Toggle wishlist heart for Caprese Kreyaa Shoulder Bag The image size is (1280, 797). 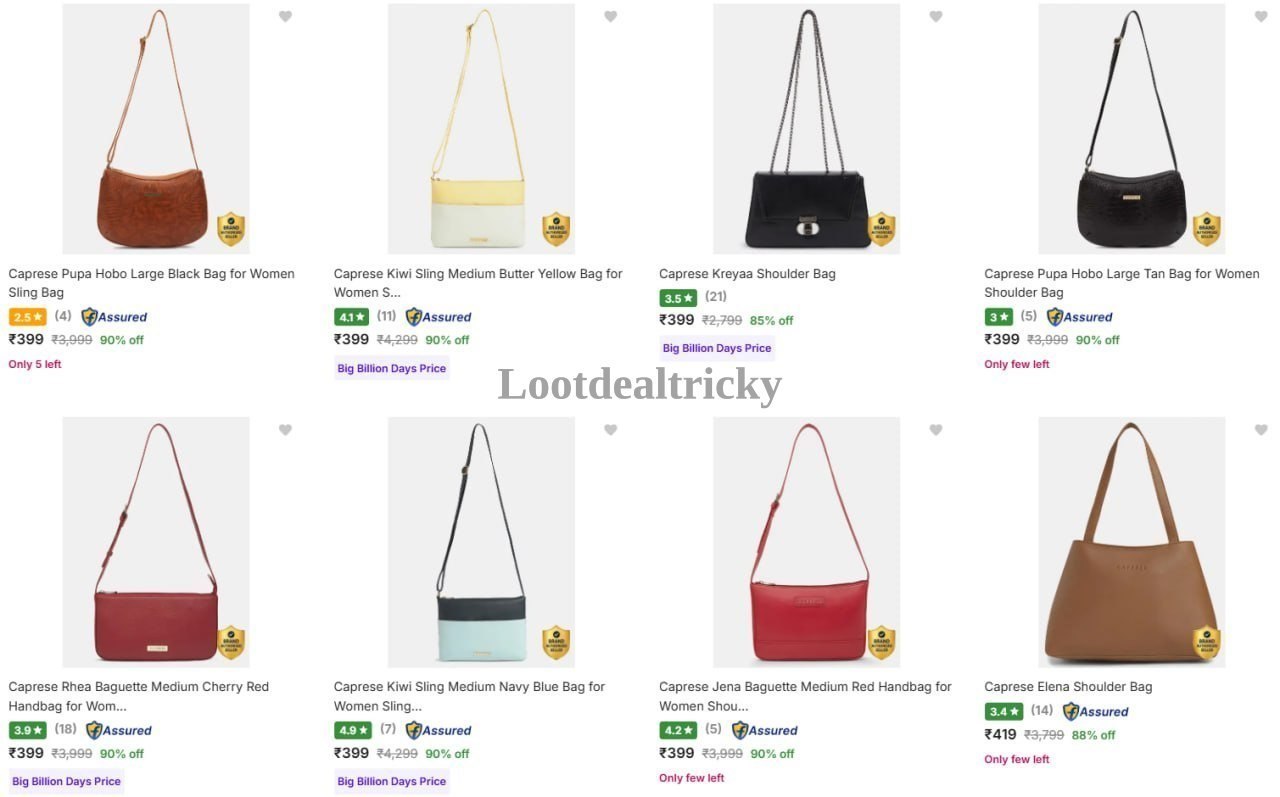(935, 16)
